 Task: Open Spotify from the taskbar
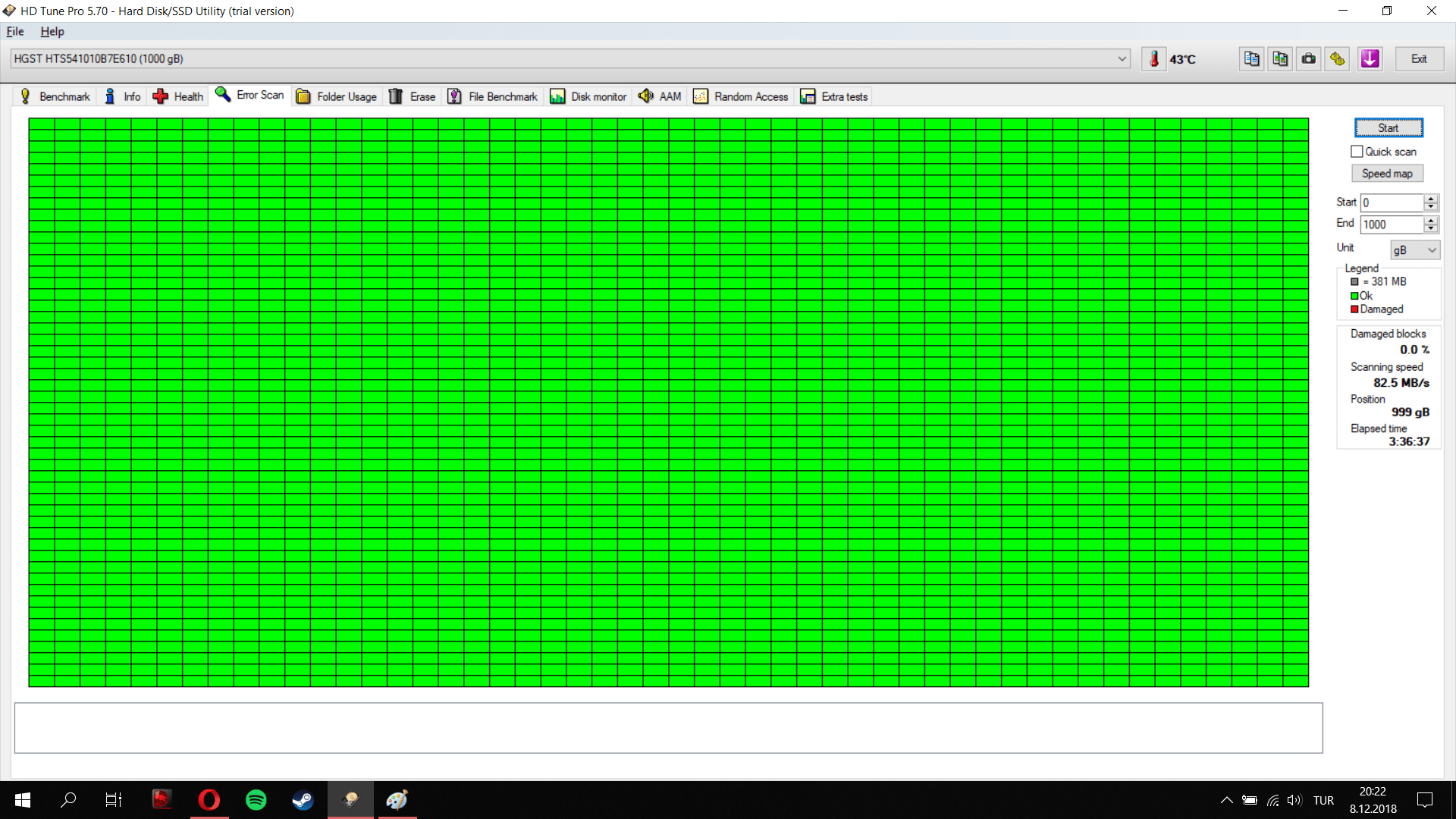pyautogui.click(x=256, y=800)
